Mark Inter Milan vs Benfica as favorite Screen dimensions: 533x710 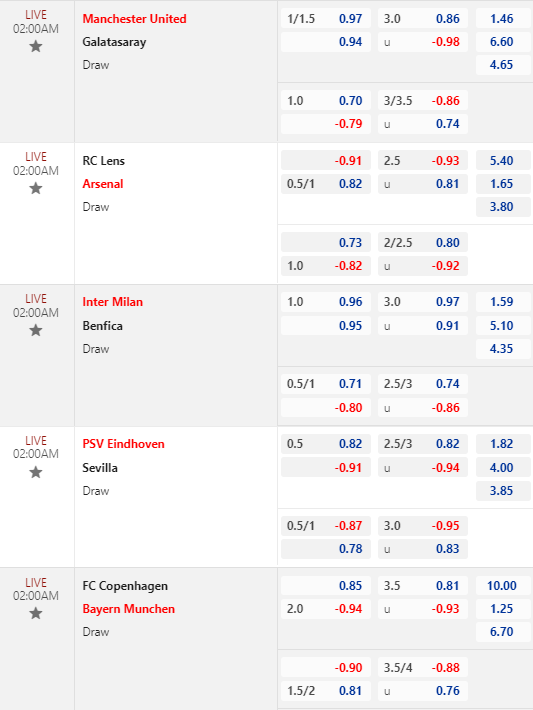[x=36, y=331]
